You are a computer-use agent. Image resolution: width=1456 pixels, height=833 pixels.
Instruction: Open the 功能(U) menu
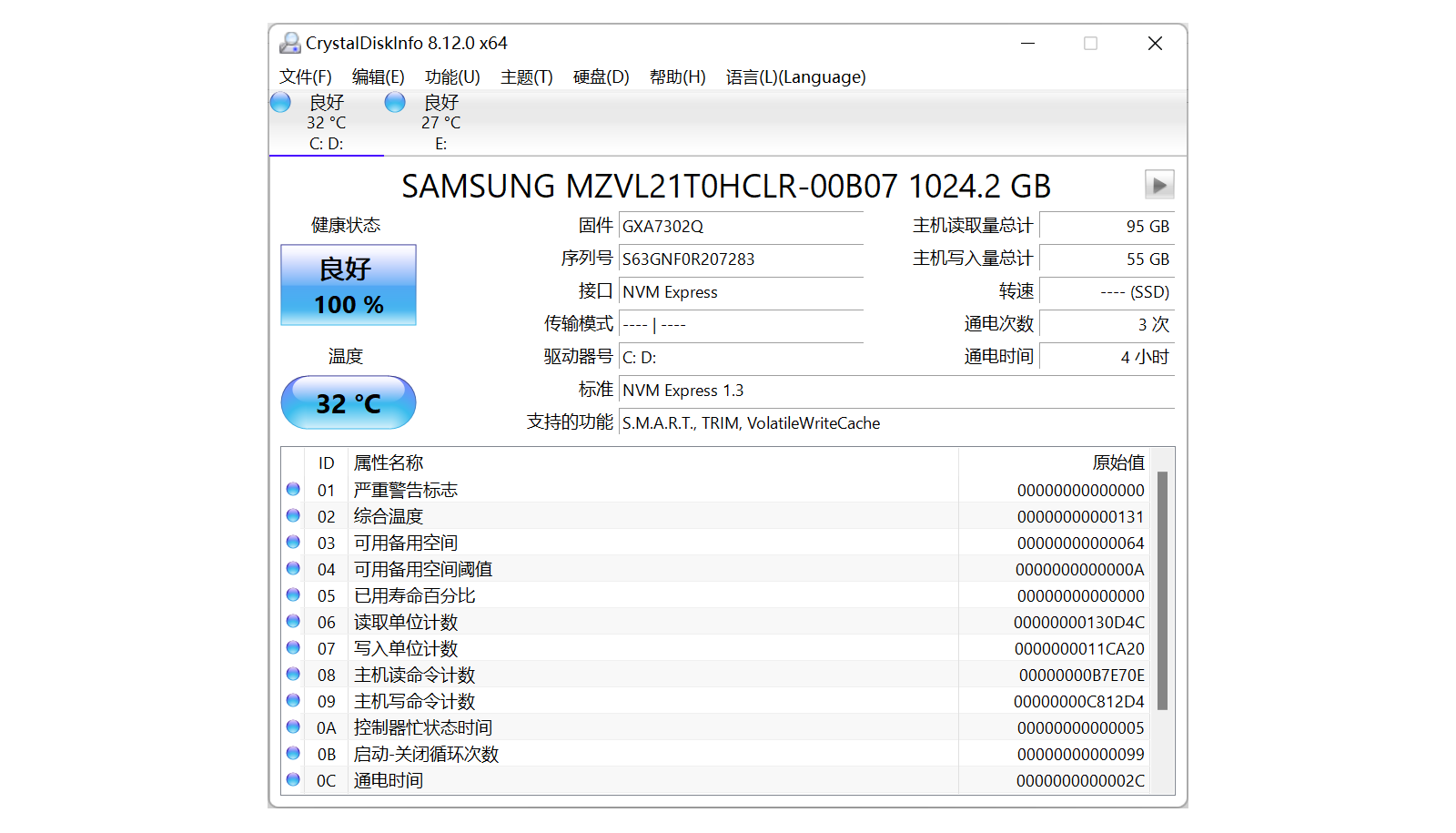[x=452, y=77]
